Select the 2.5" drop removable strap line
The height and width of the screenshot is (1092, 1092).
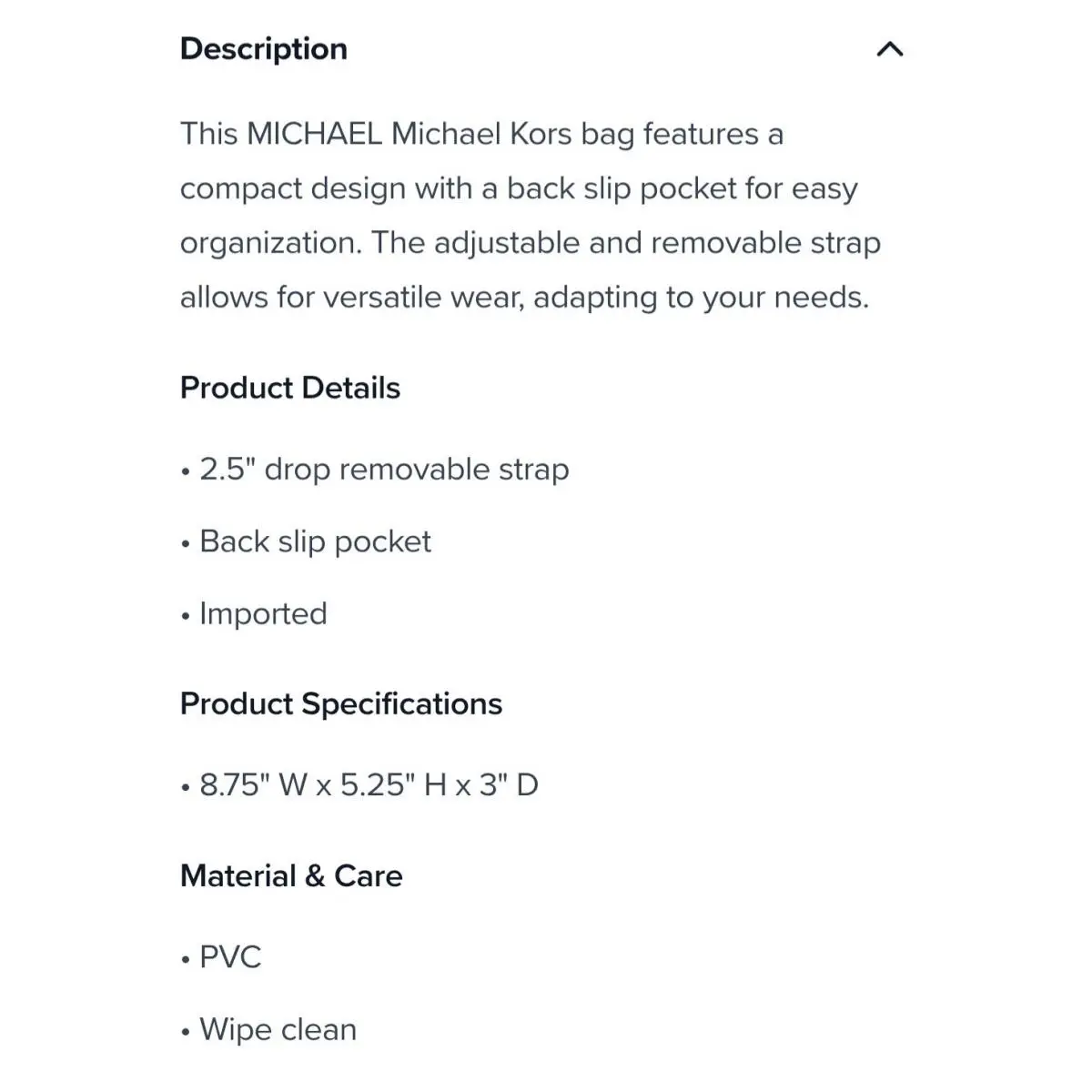tap(375, 470)
